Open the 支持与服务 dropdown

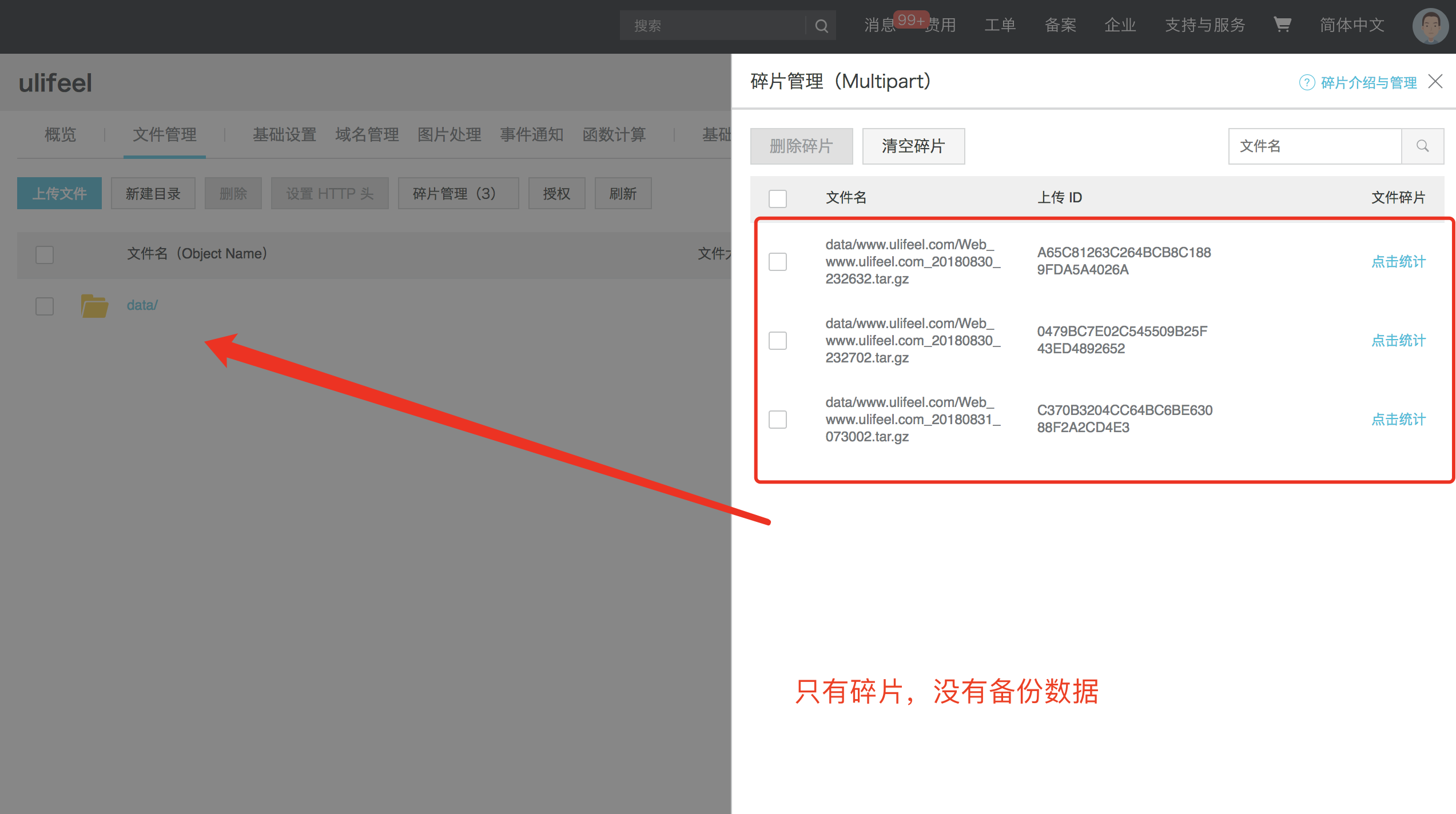pyautogui.click(x=1205, y=25)
